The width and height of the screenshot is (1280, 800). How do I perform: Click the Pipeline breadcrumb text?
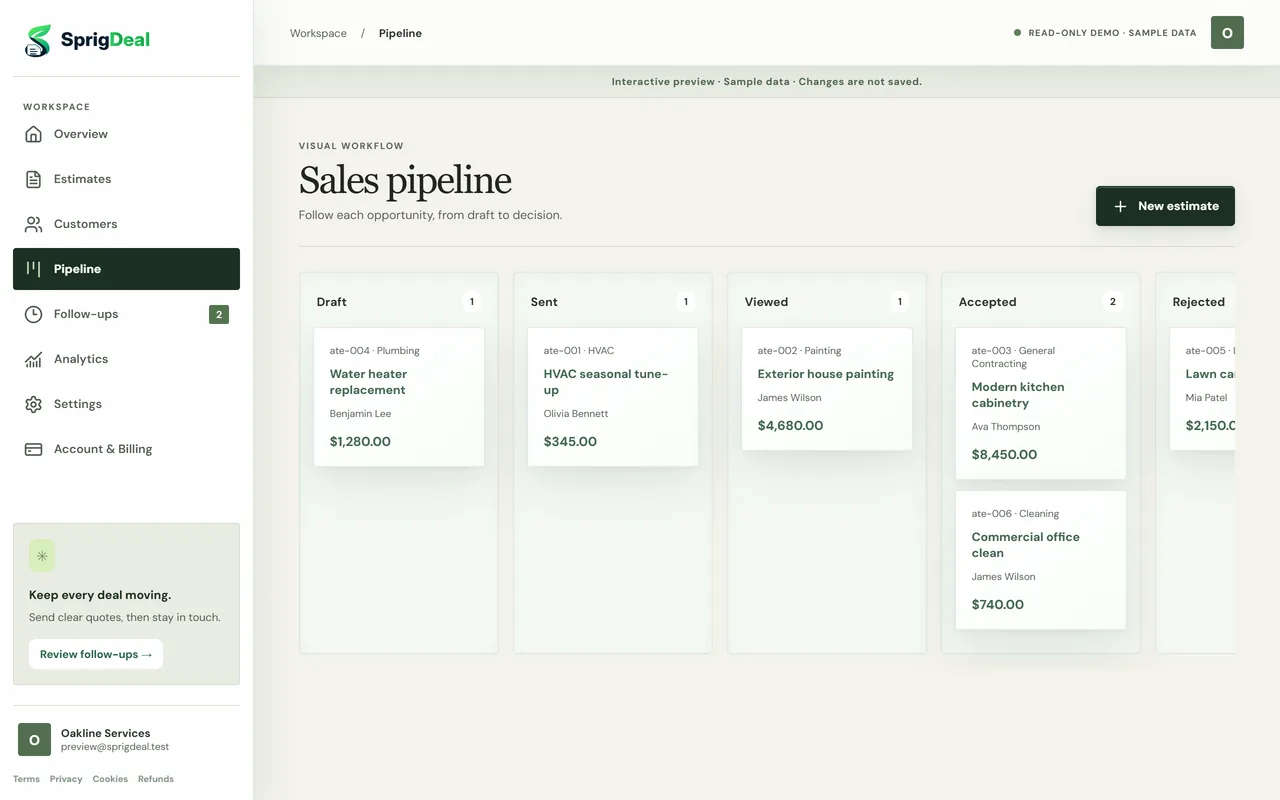(400, 33)
